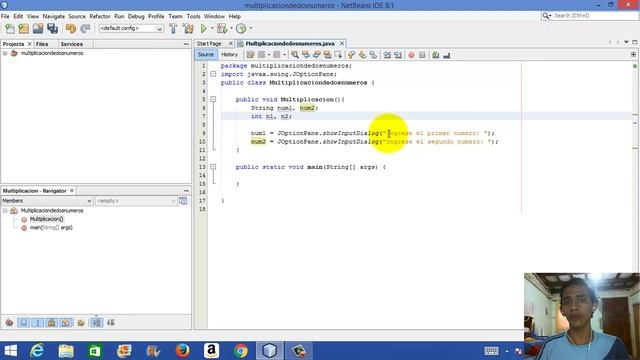Screen dimensions: 640x360
Task: Switch to the History editor view
Action: pyautogui.click(x=229, y=55)
